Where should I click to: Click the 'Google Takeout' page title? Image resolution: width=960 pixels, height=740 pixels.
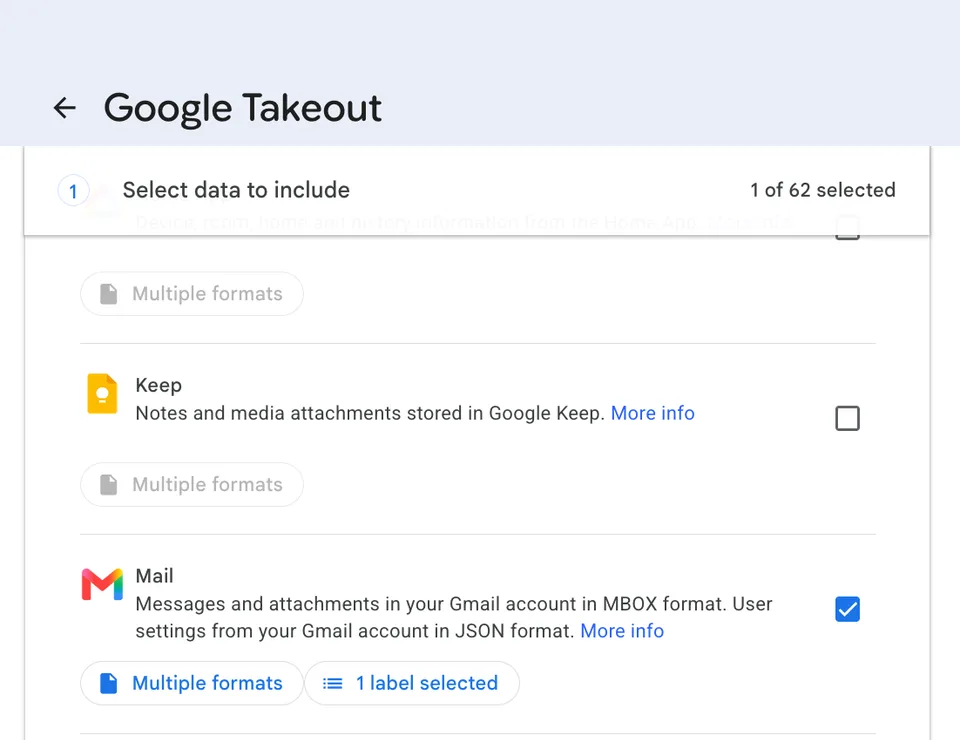[242, 108]
